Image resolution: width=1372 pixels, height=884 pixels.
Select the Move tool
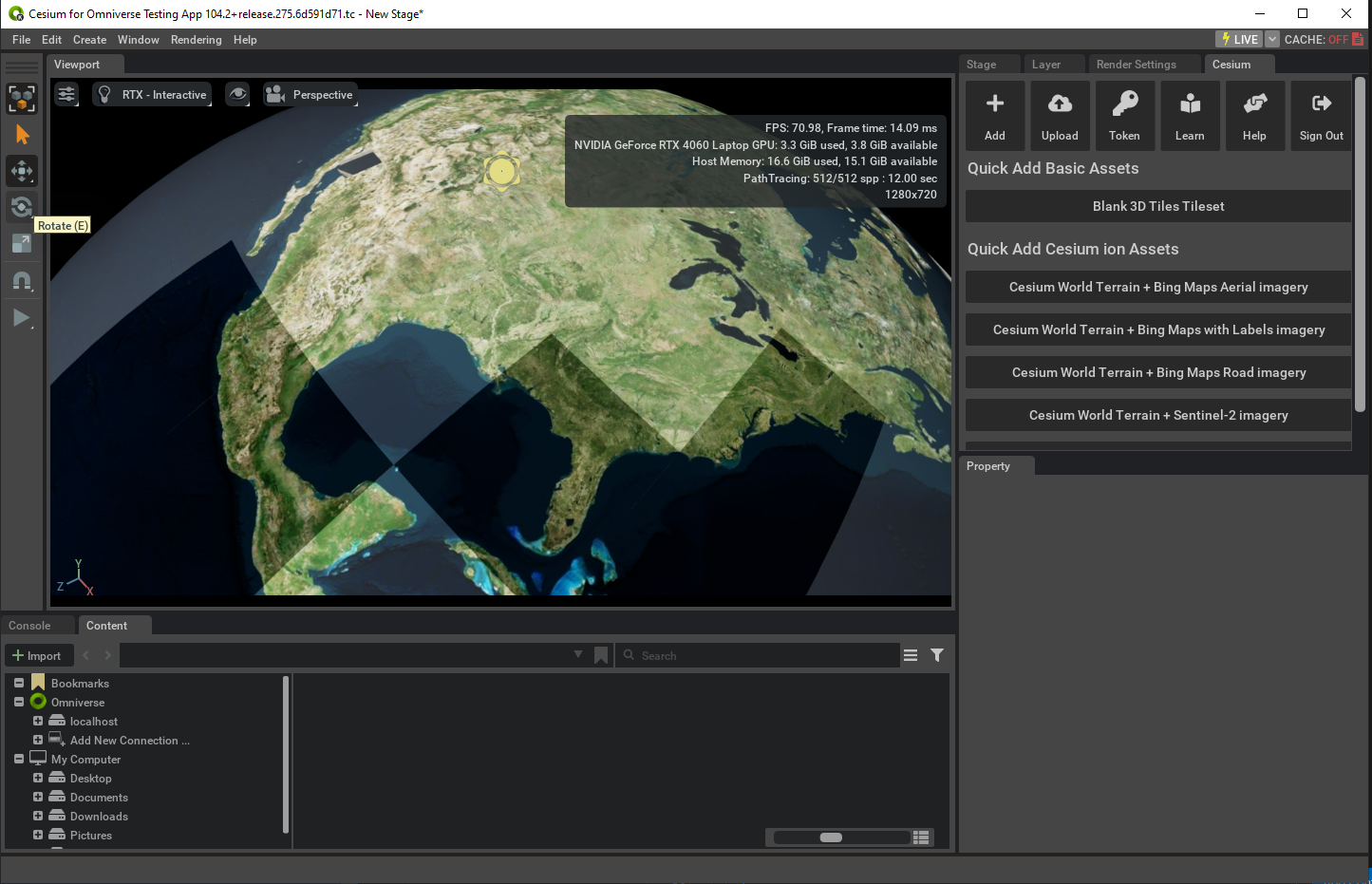pos(21,171)
